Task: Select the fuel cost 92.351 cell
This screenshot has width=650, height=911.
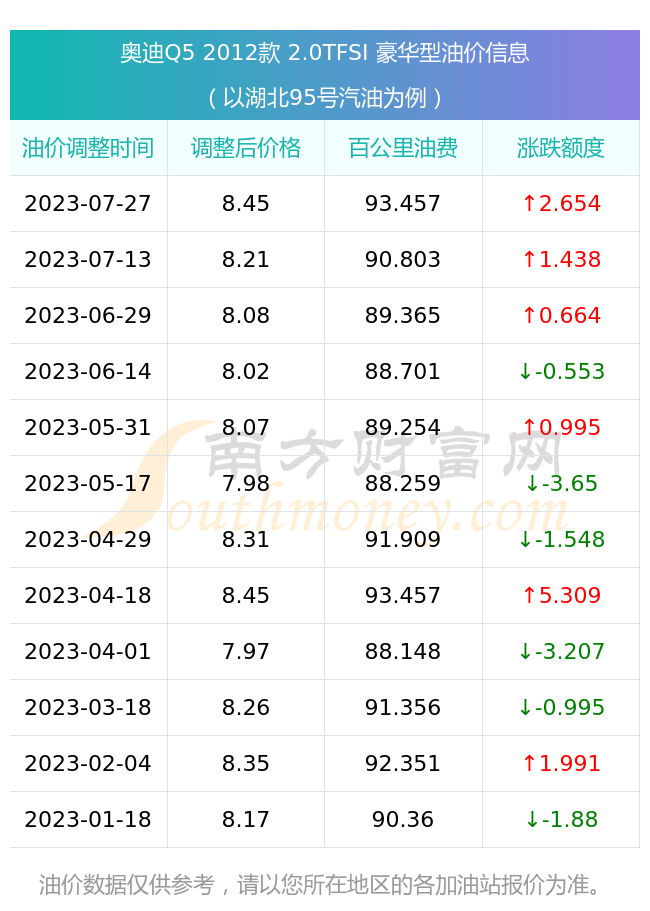Action: point(403,764)
